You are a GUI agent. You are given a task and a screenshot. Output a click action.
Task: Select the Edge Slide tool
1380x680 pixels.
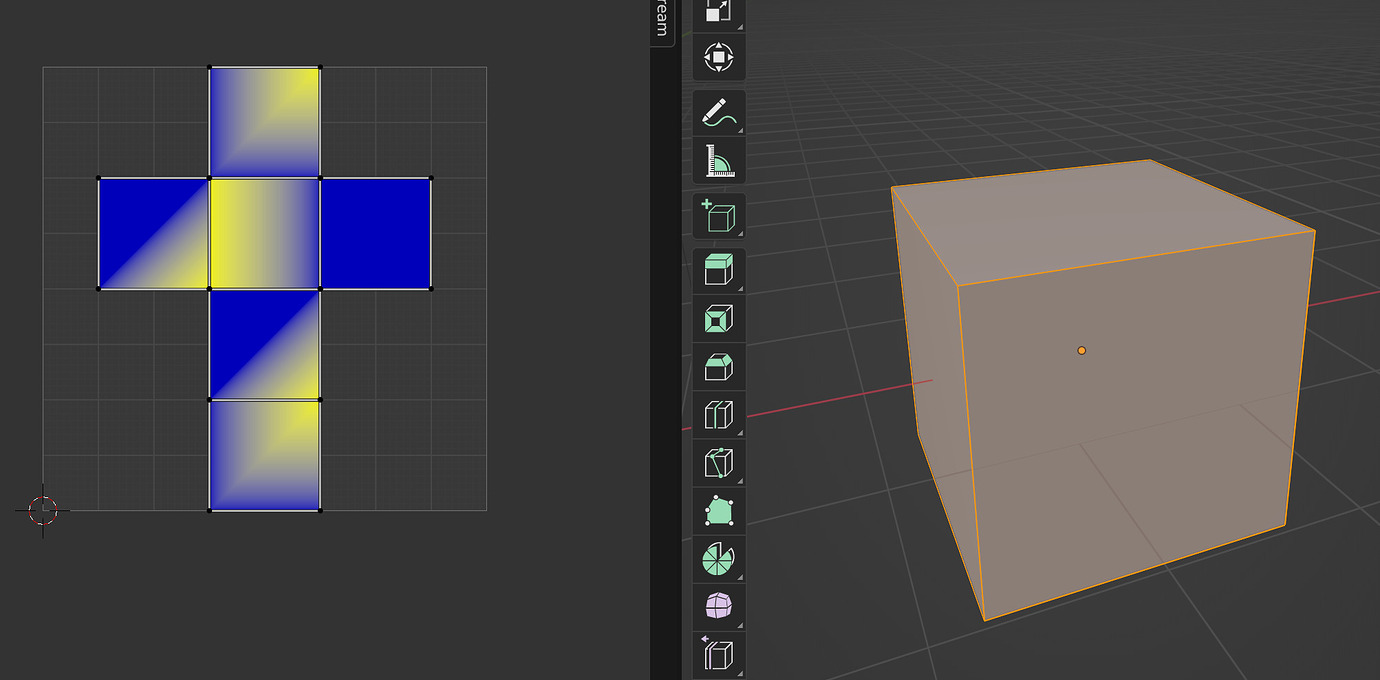718,652
